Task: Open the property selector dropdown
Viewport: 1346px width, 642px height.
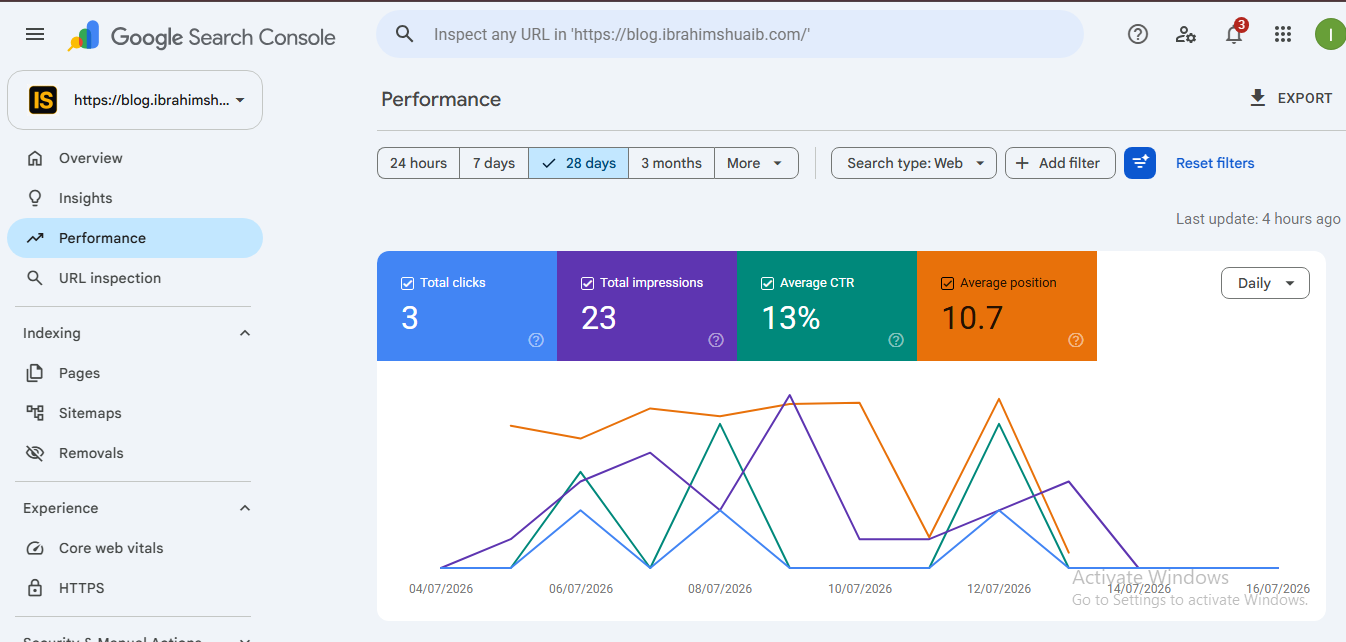Action: [135, 100]
